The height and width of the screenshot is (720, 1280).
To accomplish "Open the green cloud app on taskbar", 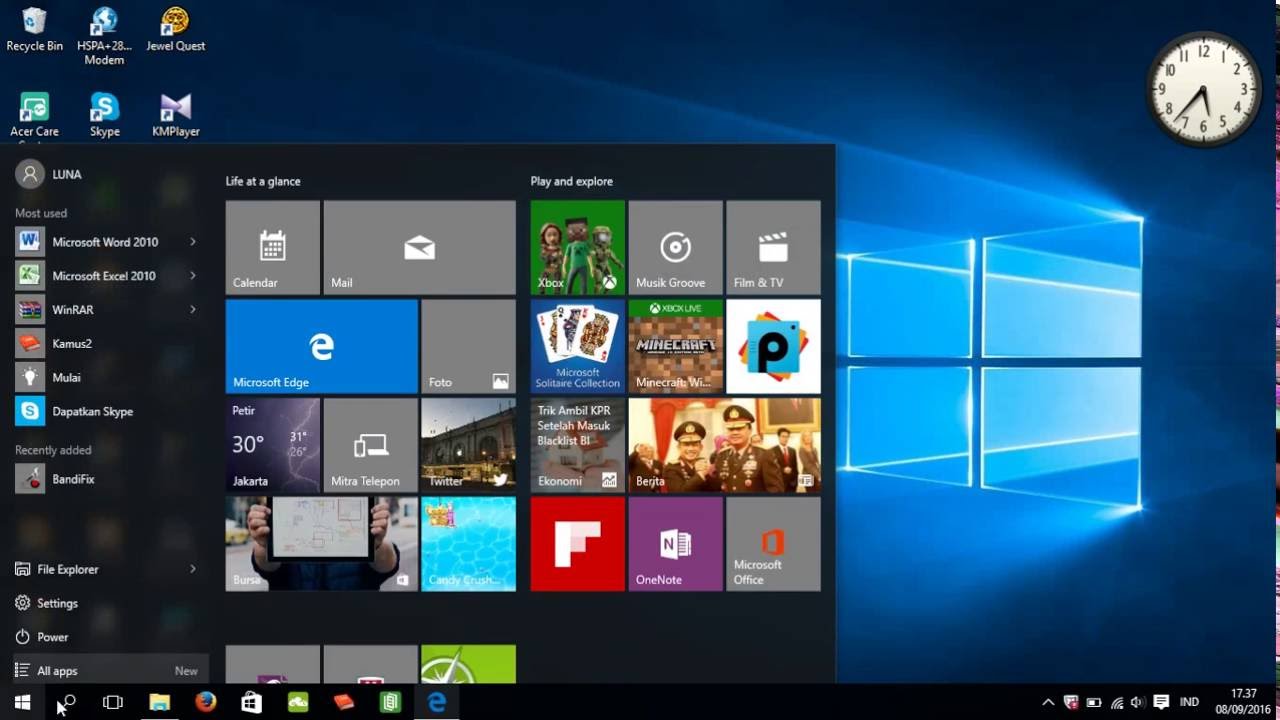I will click(298, 703).
